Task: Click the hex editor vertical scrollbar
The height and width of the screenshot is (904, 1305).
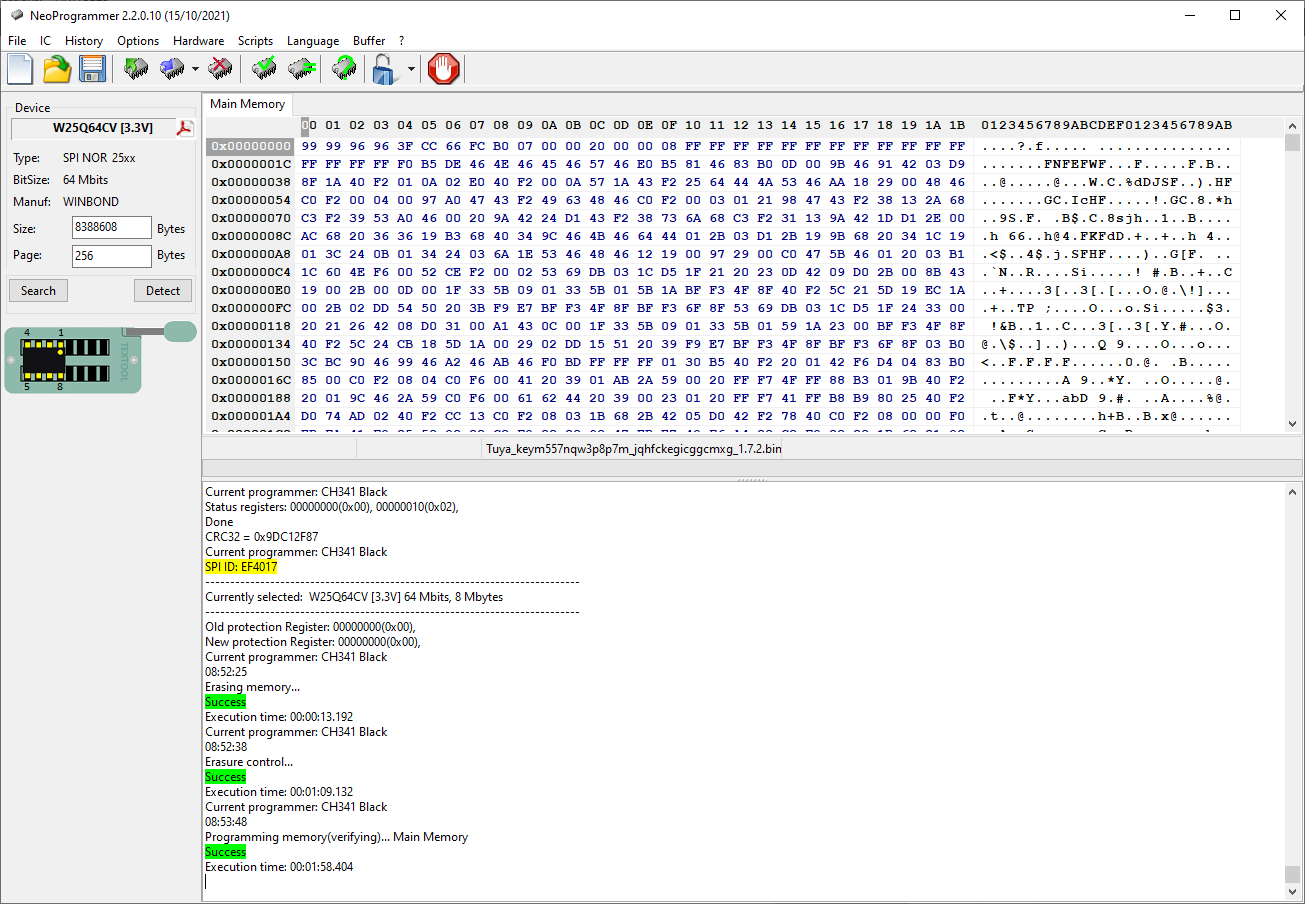Action: 1293,275
